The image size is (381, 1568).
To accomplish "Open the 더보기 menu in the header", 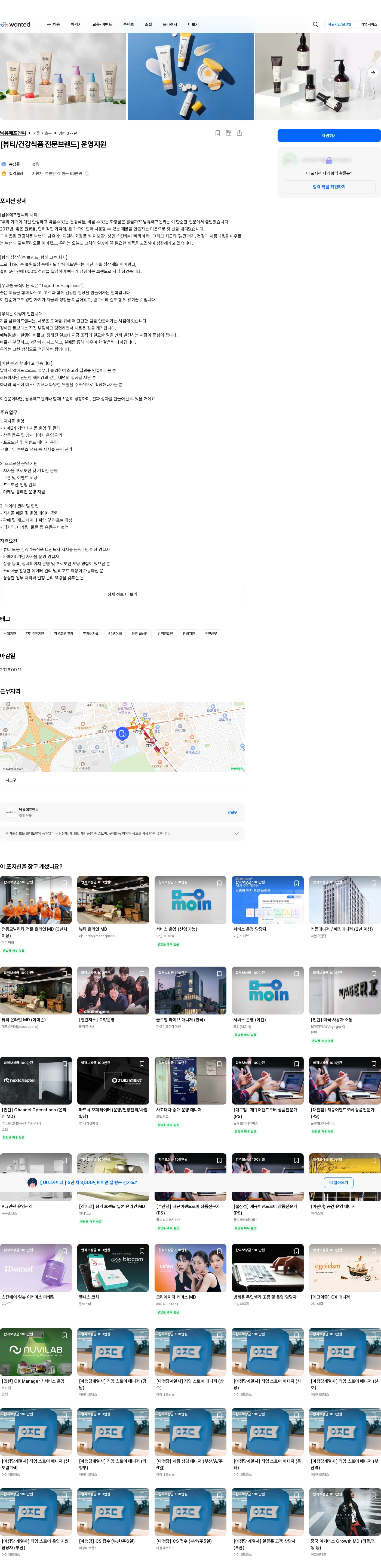I will (193, 24).
